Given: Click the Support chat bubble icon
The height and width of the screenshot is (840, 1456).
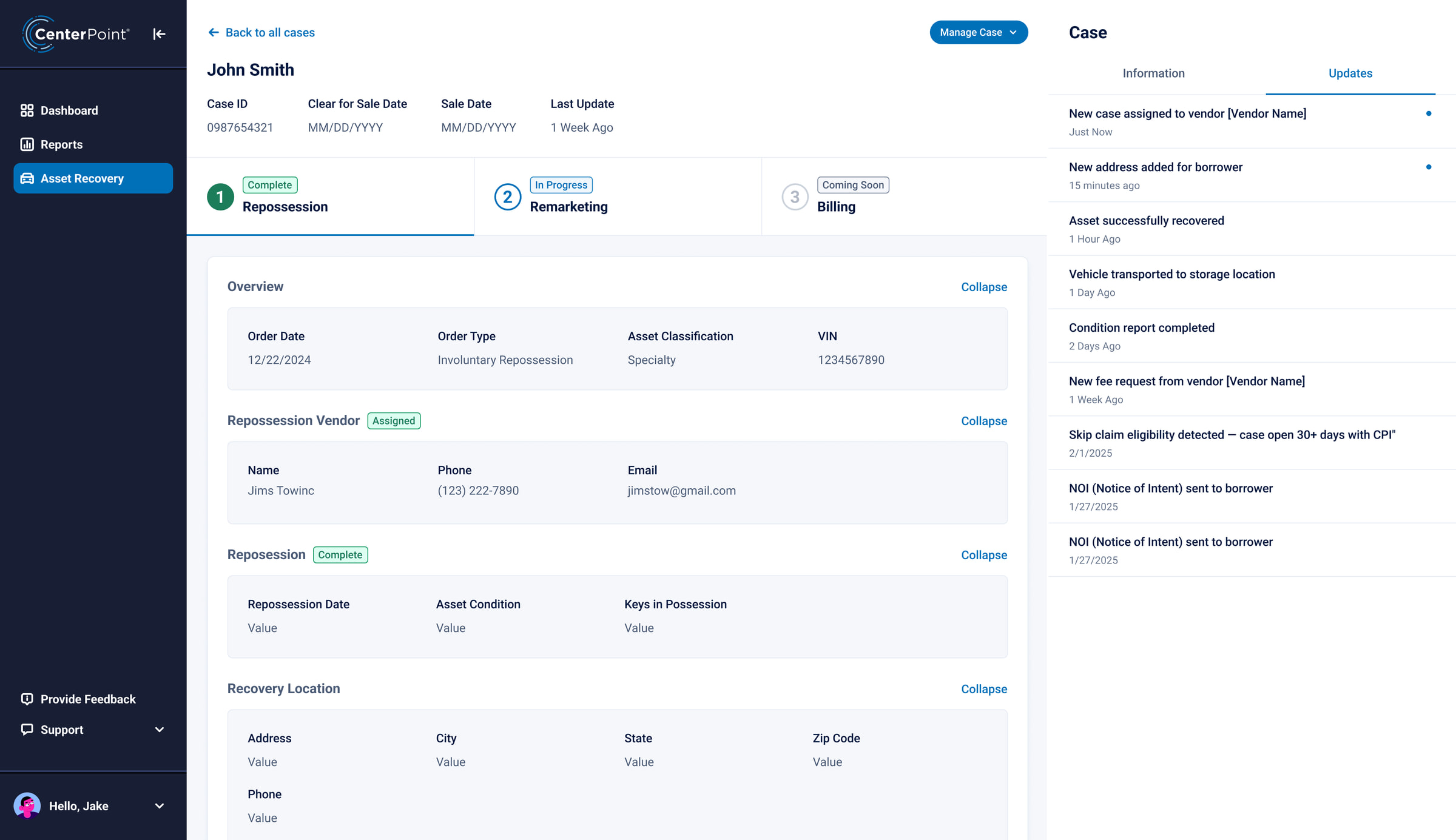Looking at the screenshot, I should click(x=27, y=730).
